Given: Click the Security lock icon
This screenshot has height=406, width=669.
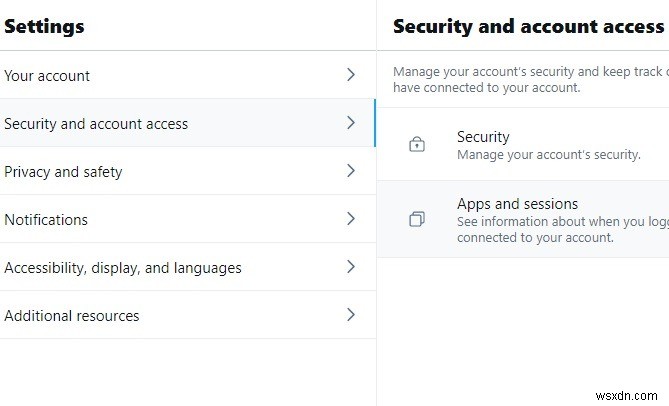Looking at the screenshot, I should point(417,145).
